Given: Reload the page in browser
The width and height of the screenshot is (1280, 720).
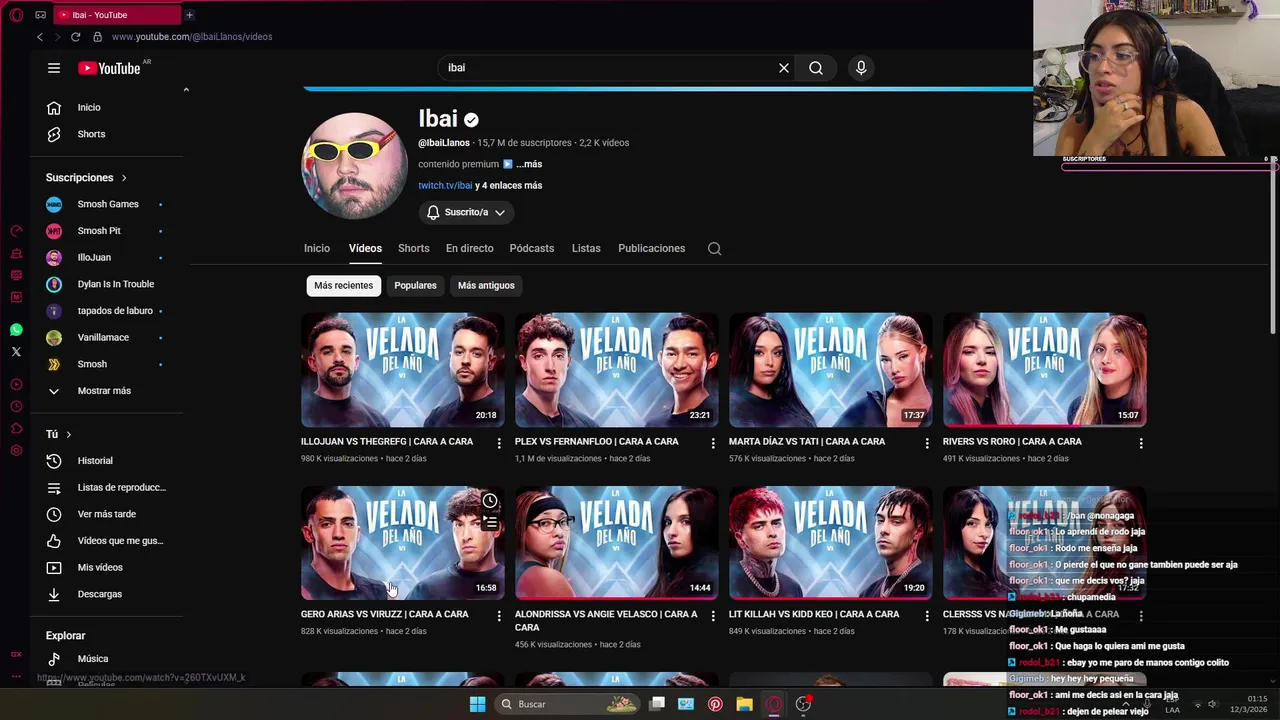Looking at the screenshot, I should (x=75, y=37).
